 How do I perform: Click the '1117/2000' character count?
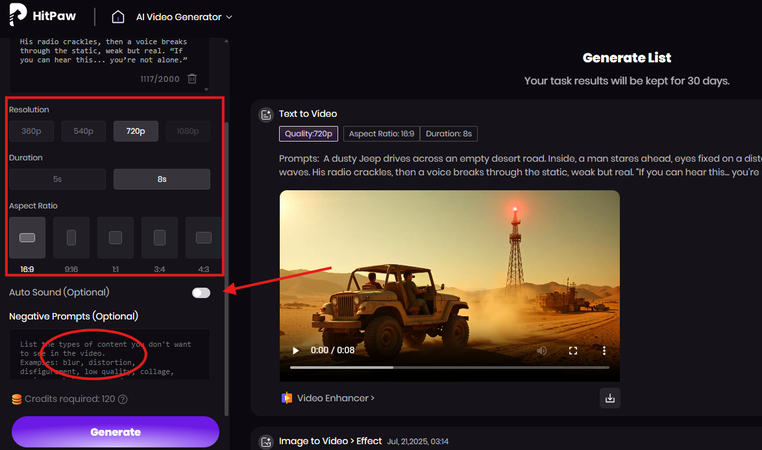[160, 79]
